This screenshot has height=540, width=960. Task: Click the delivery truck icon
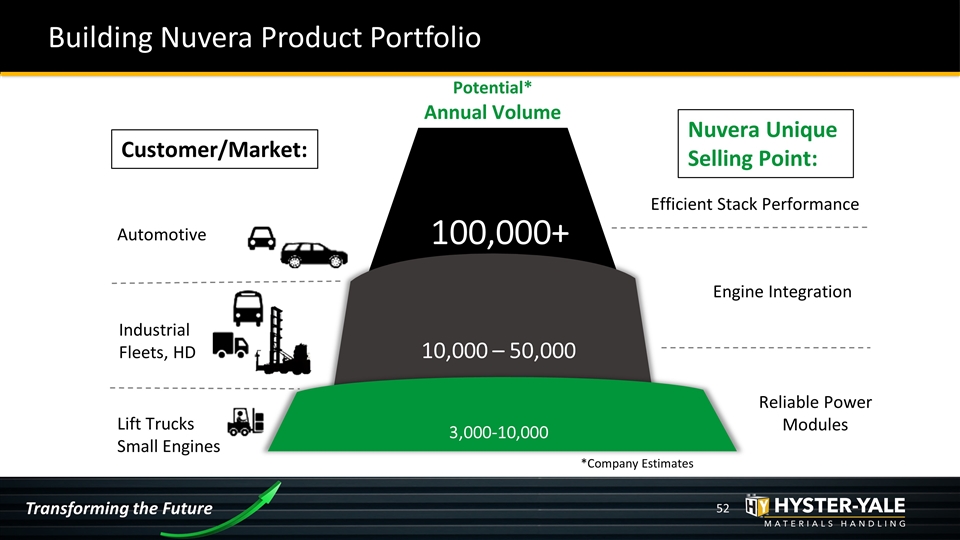point(230,345)
